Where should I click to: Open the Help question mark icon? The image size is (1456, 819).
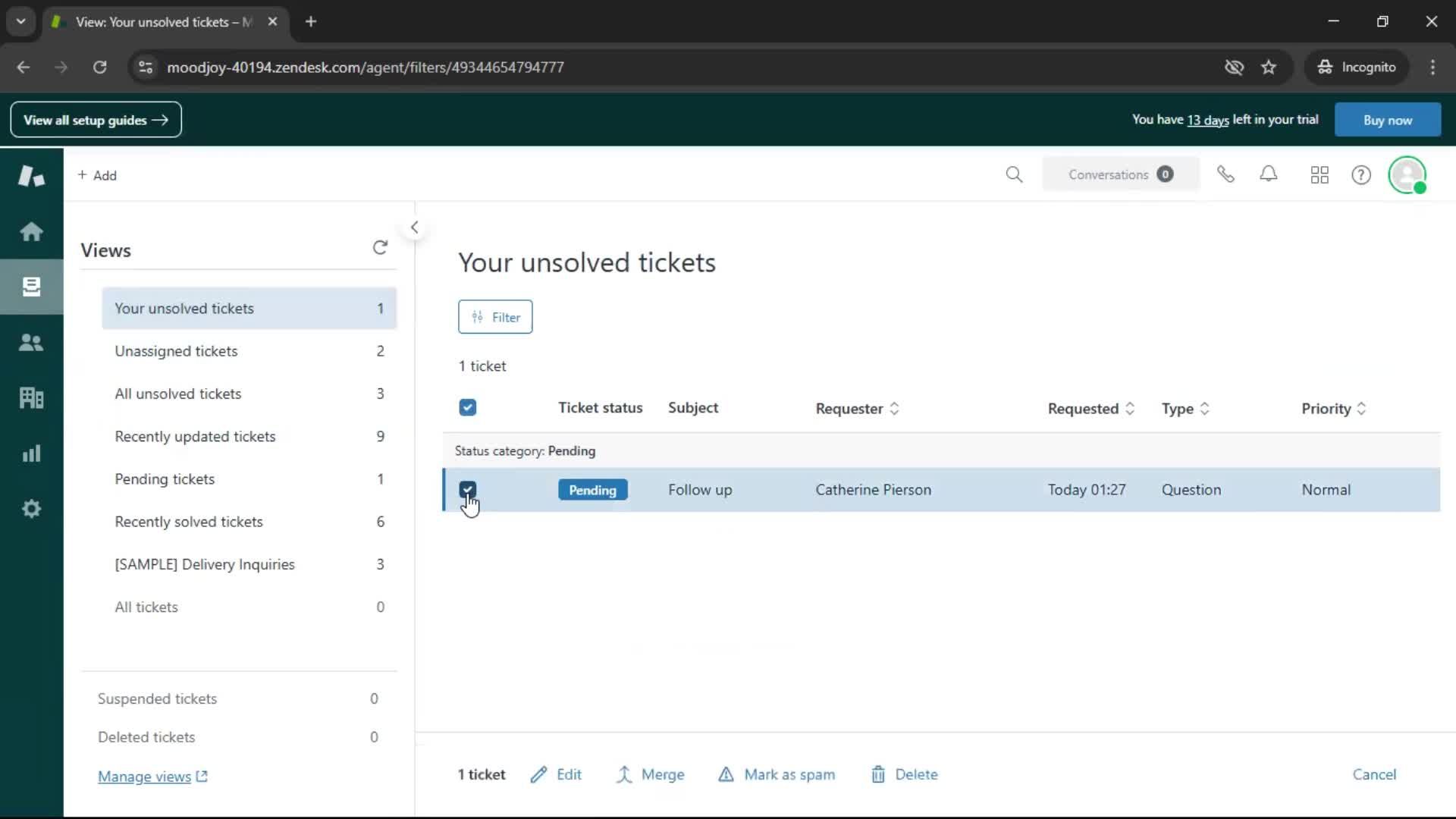1361,175
